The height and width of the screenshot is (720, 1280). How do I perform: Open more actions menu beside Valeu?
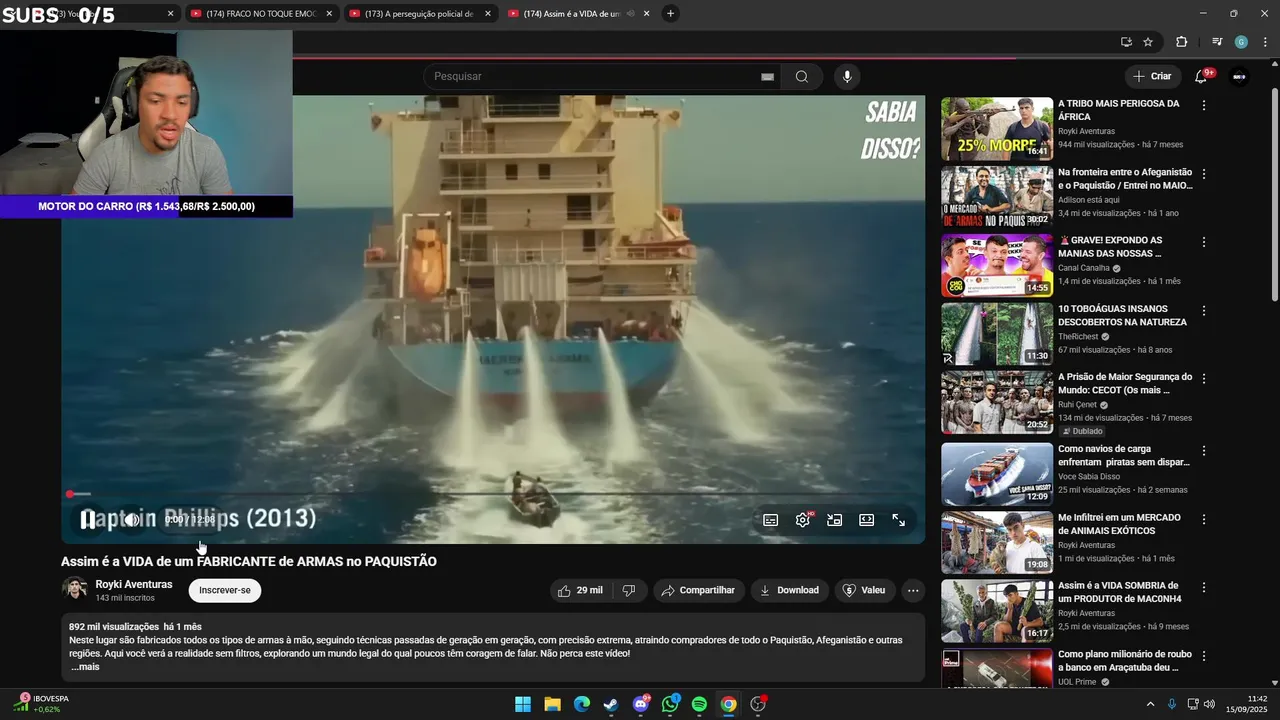[913, 590]
